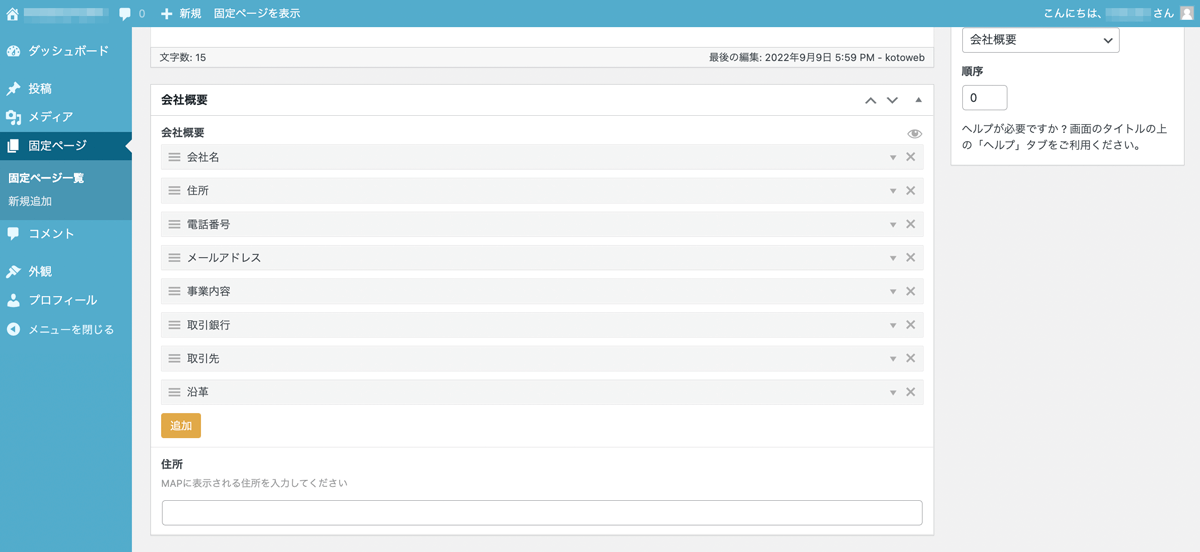Viewport: 1200px width, 552px height.
Task: Open comments bubble icon in top bar
Action: coord(125,14)
